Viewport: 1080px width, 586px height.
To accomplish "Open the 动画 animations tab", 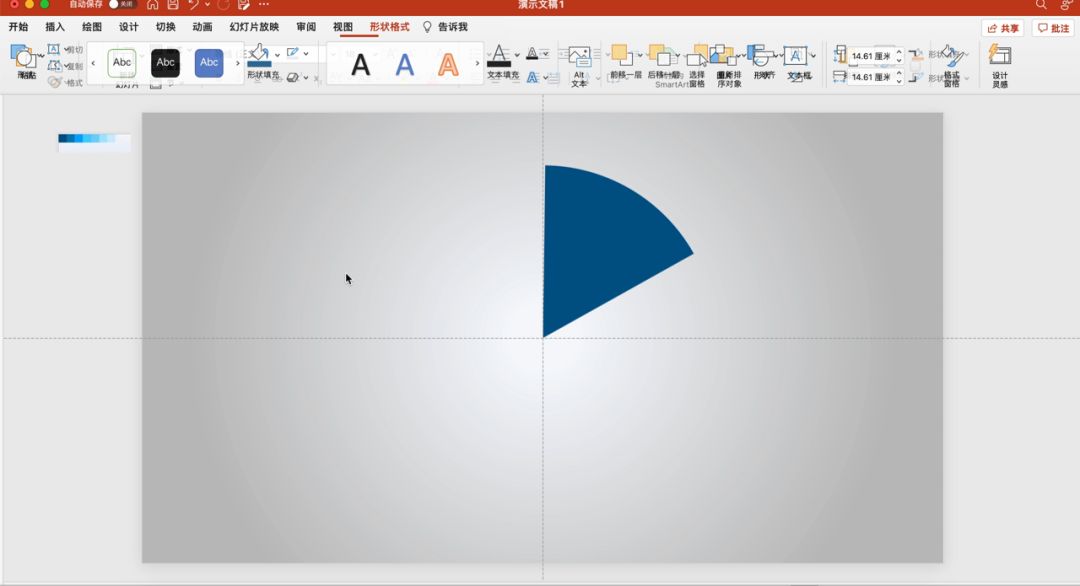I will coord(202,27).
